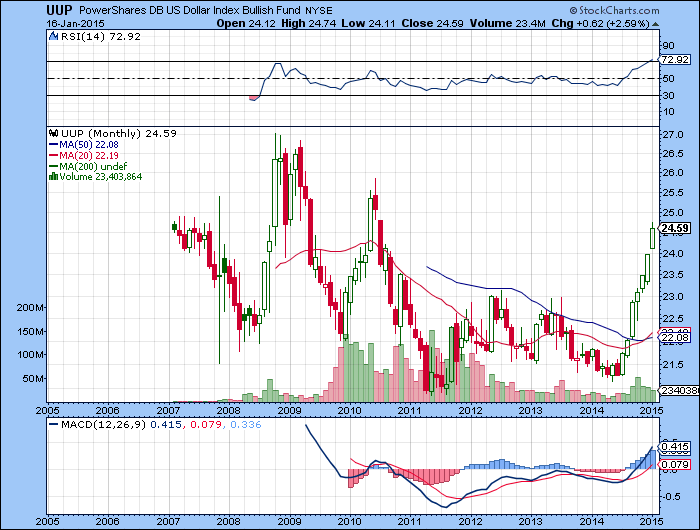Click the Chg +0.62 (+2.59%) value

coord(601,23)
